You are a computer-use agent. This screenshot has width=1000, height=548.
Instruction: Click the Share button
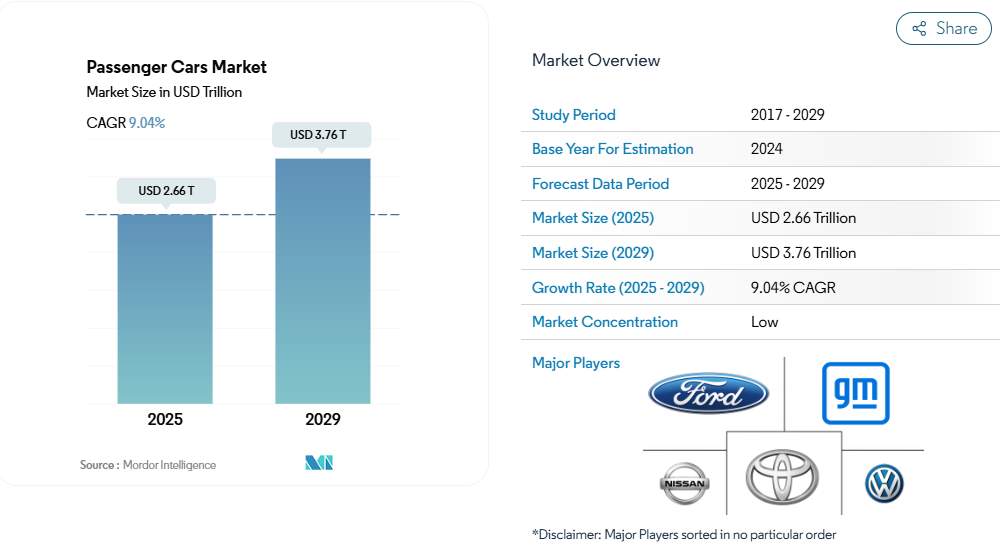(x=943, y=29)
